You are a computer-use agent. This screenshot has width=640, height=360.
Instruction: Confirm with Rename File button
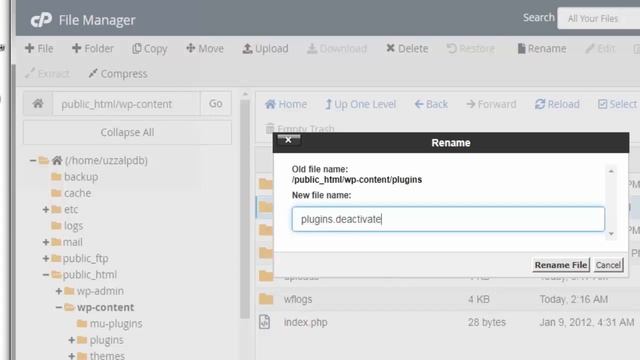(x=561, y=265)
